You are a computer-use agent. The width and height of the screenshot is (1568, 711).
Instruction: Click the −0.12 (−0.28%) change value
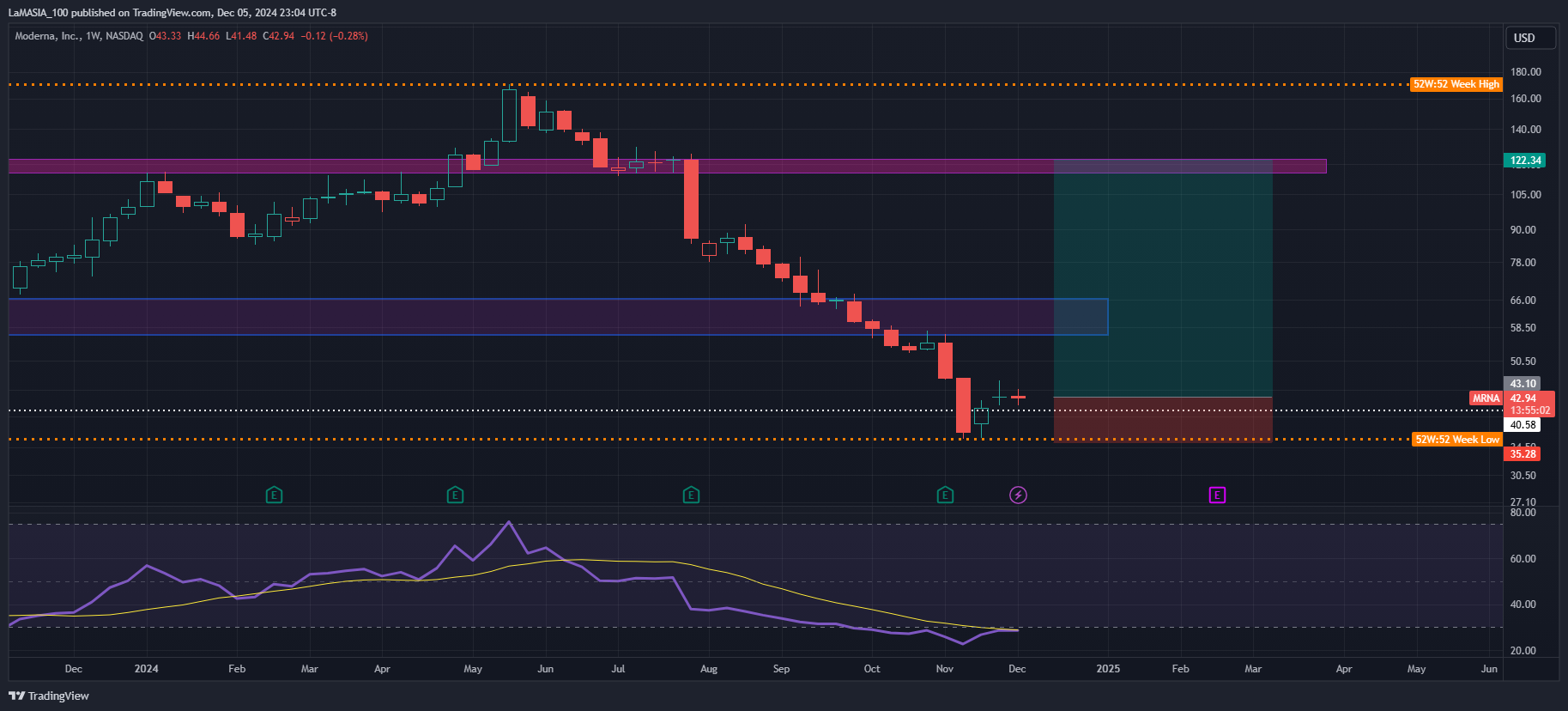tap(334, 36)
